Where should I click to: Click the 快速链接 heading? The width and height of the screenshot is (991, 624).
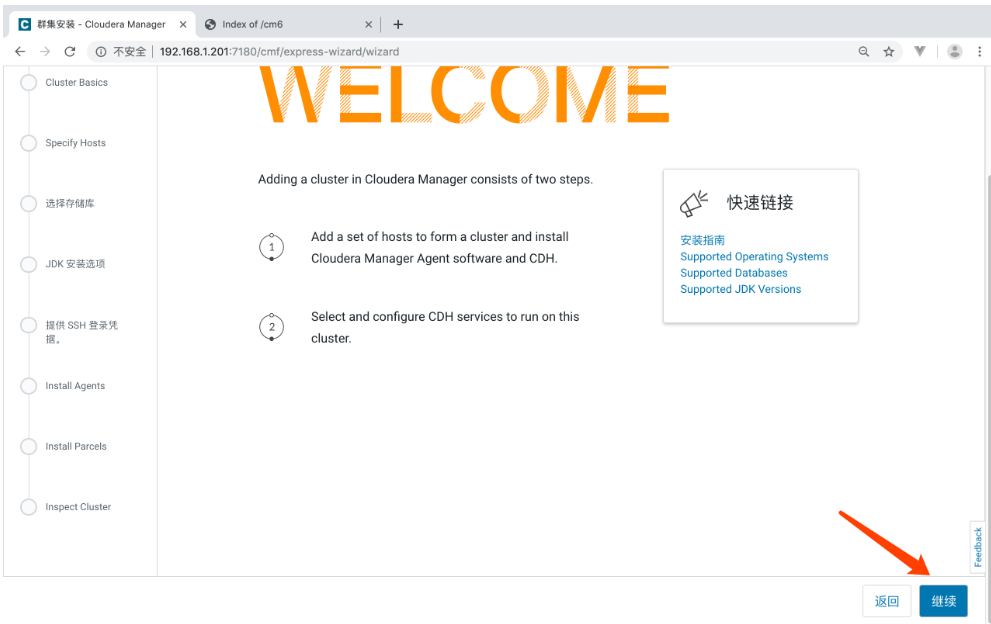click(760, 203)
